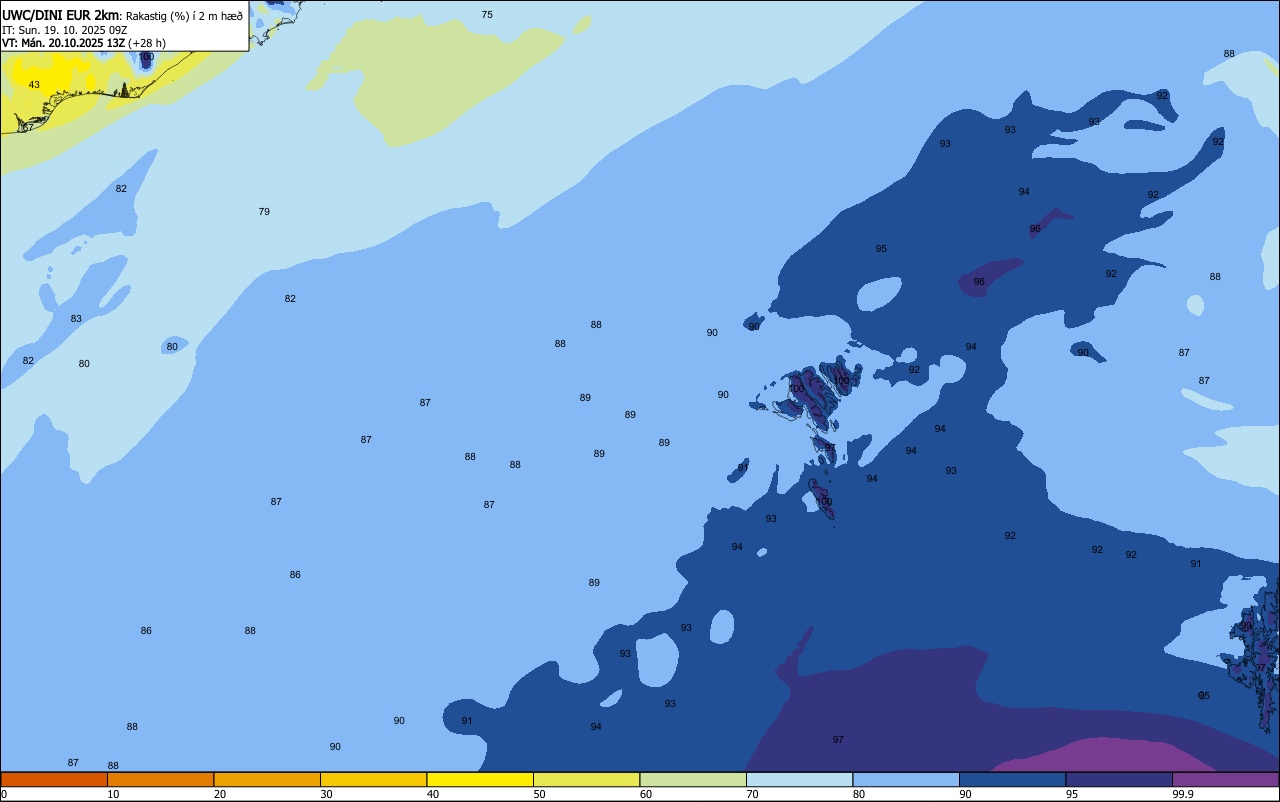Choose the 30–40 golden legend swatch
The height and width of the screenshot is (802, 1280).
[x=374, y=779]
